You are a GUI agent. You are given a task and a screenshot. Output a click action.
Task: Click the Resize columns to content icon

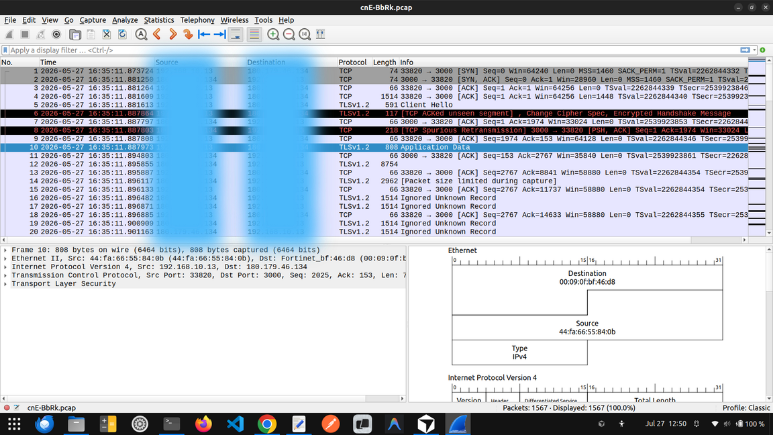[320, 34]
